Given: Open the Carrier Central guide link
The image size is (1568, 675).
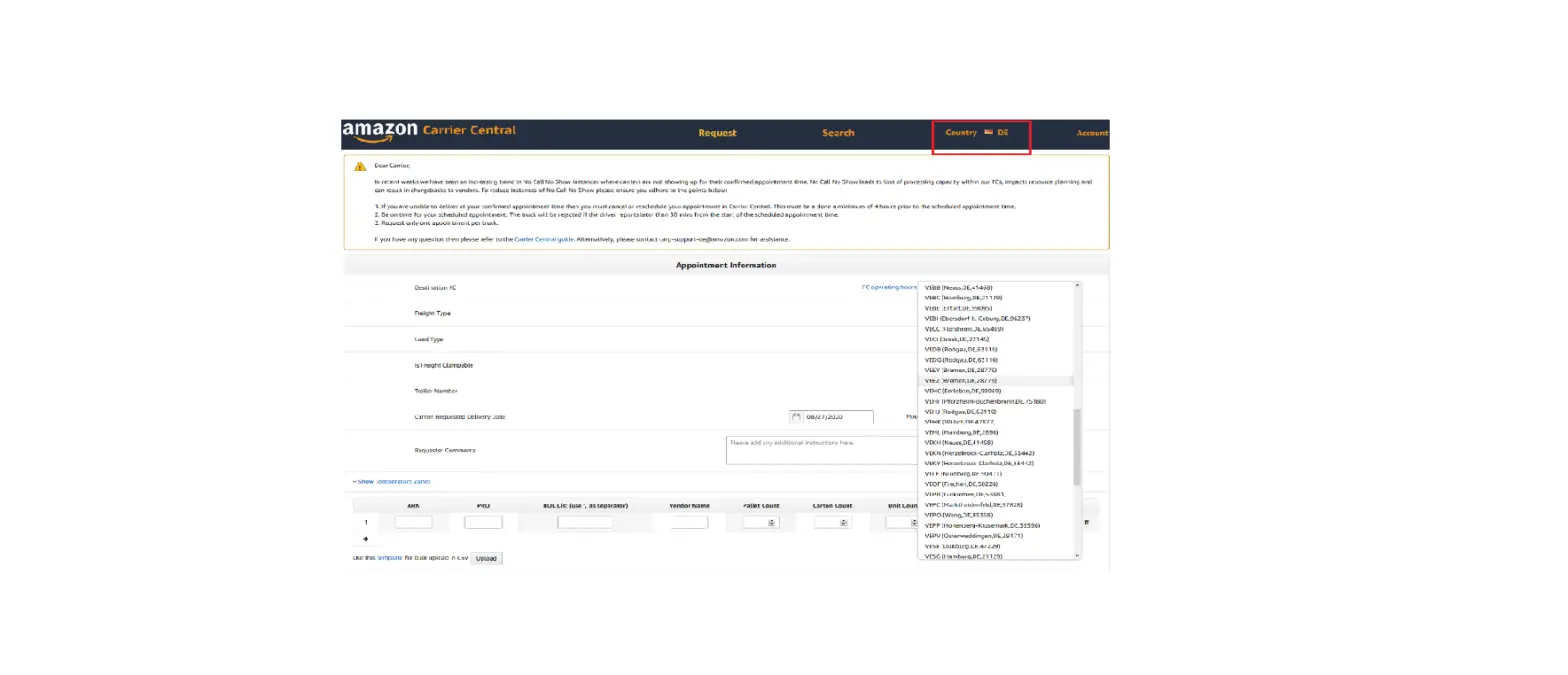Looking at the screenshot, I should pyautogui.click(x=546, y=240).
